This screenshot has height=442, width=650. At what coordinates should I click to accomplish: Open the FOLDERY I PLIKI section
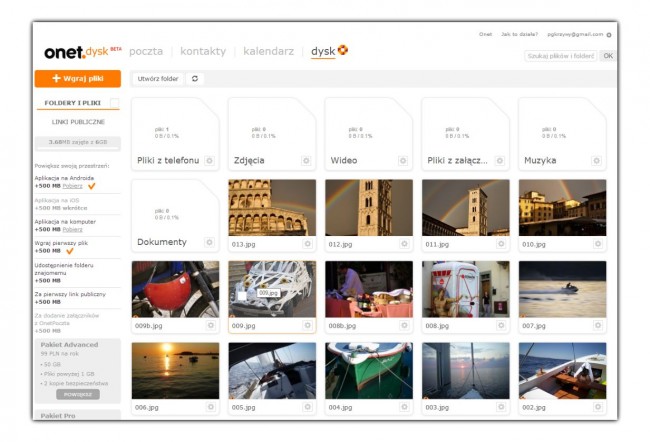[x=73, y=103]
